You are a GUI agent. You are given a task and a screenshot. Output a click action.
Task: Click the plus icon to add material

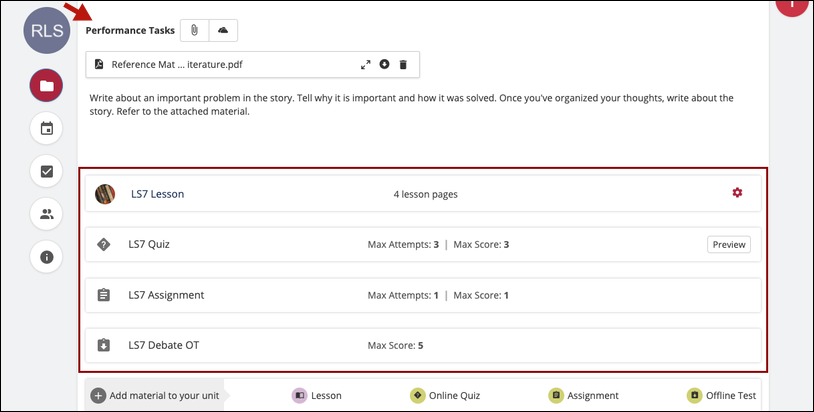[x=98, y=395]
